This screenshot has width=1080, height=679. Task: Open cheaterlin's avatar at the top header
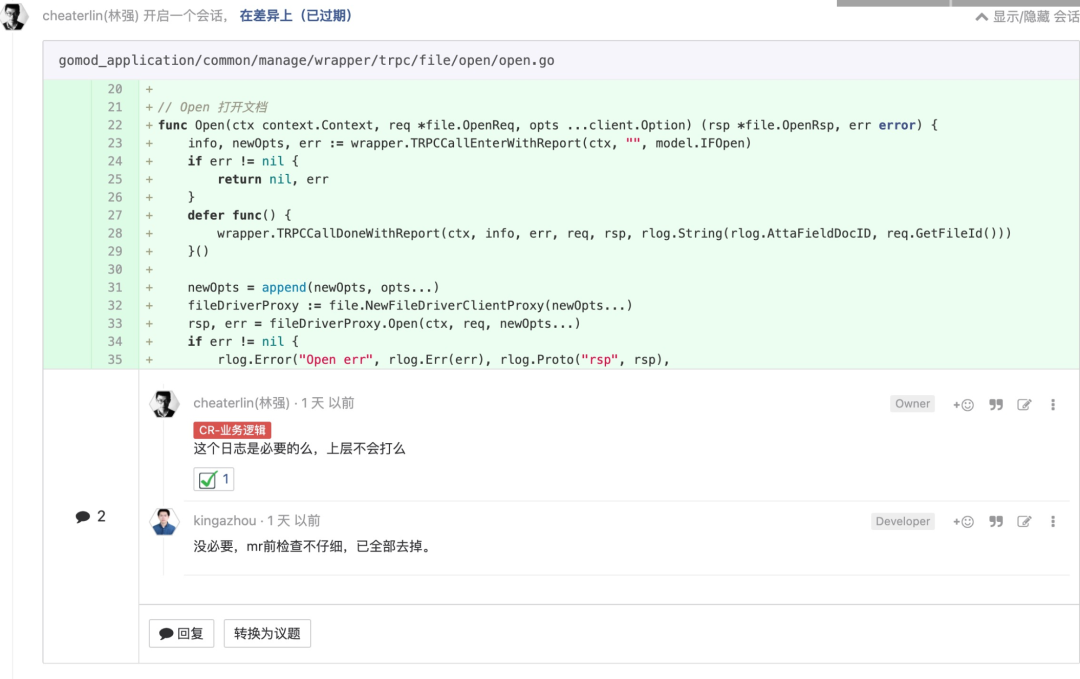pyautogui.click(x=14, y=16)
